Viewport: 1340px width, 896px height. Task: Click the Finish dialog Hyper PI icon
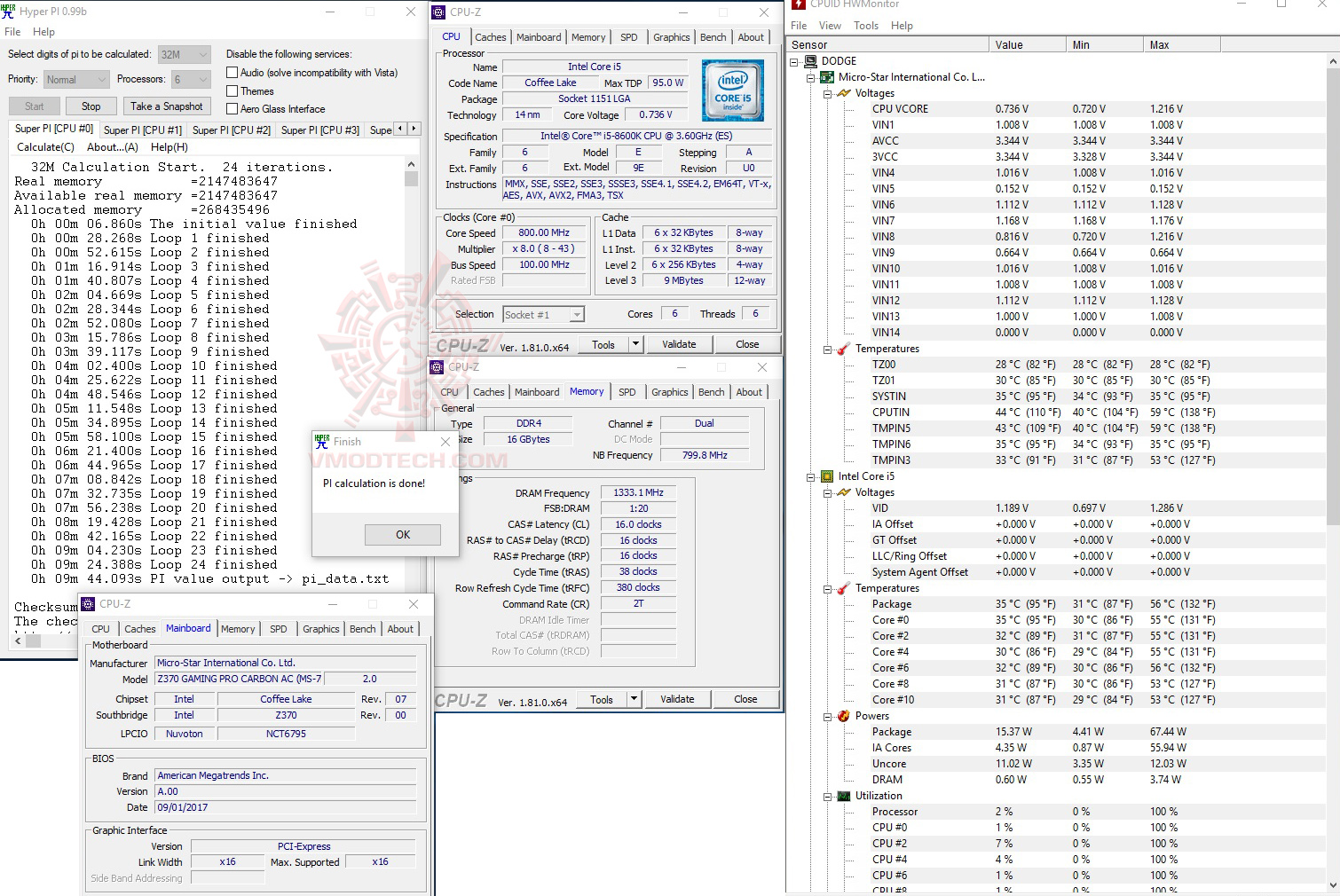point(322,441)
